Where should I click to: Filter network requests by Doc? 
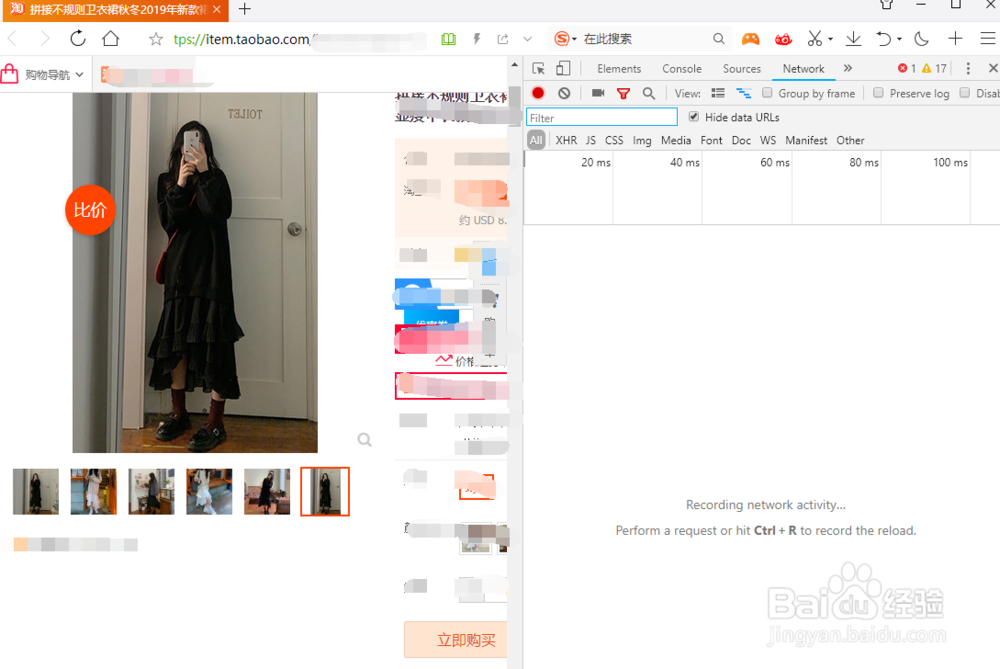click(741, 140)
